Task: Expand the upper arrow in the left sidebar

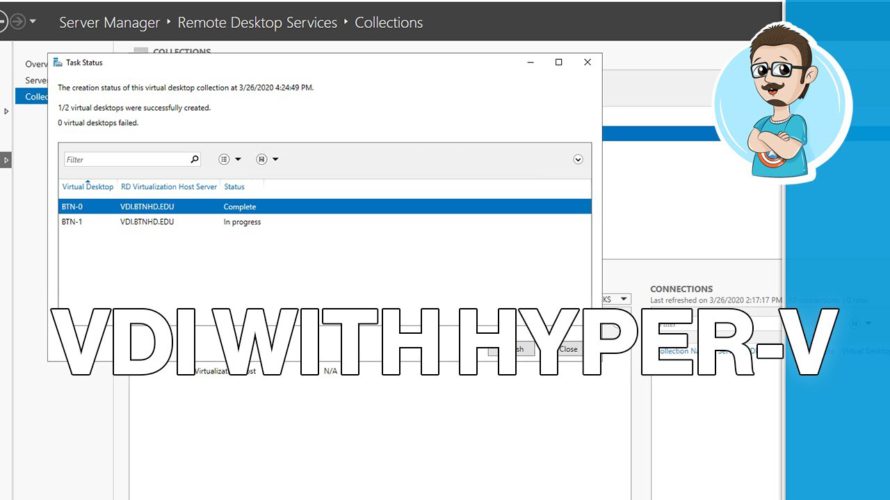Action: tap(6, 111)
